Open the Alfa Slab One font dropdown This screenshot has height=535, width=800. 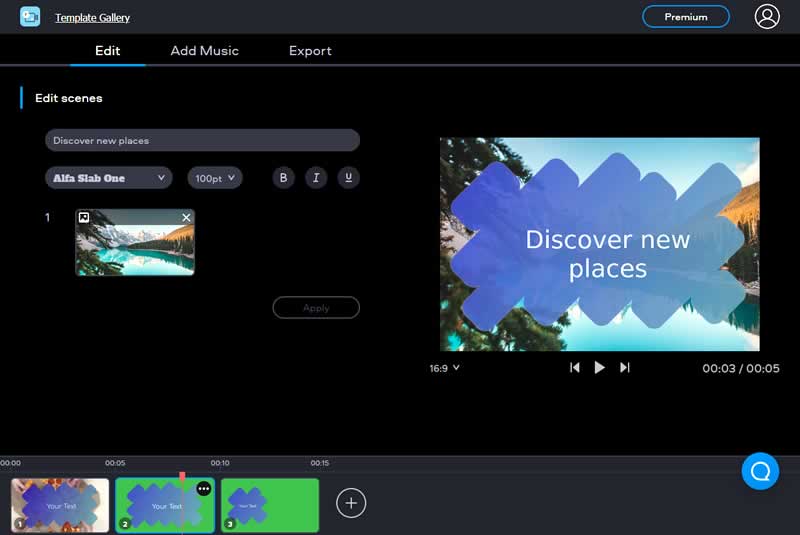(109, 178)
